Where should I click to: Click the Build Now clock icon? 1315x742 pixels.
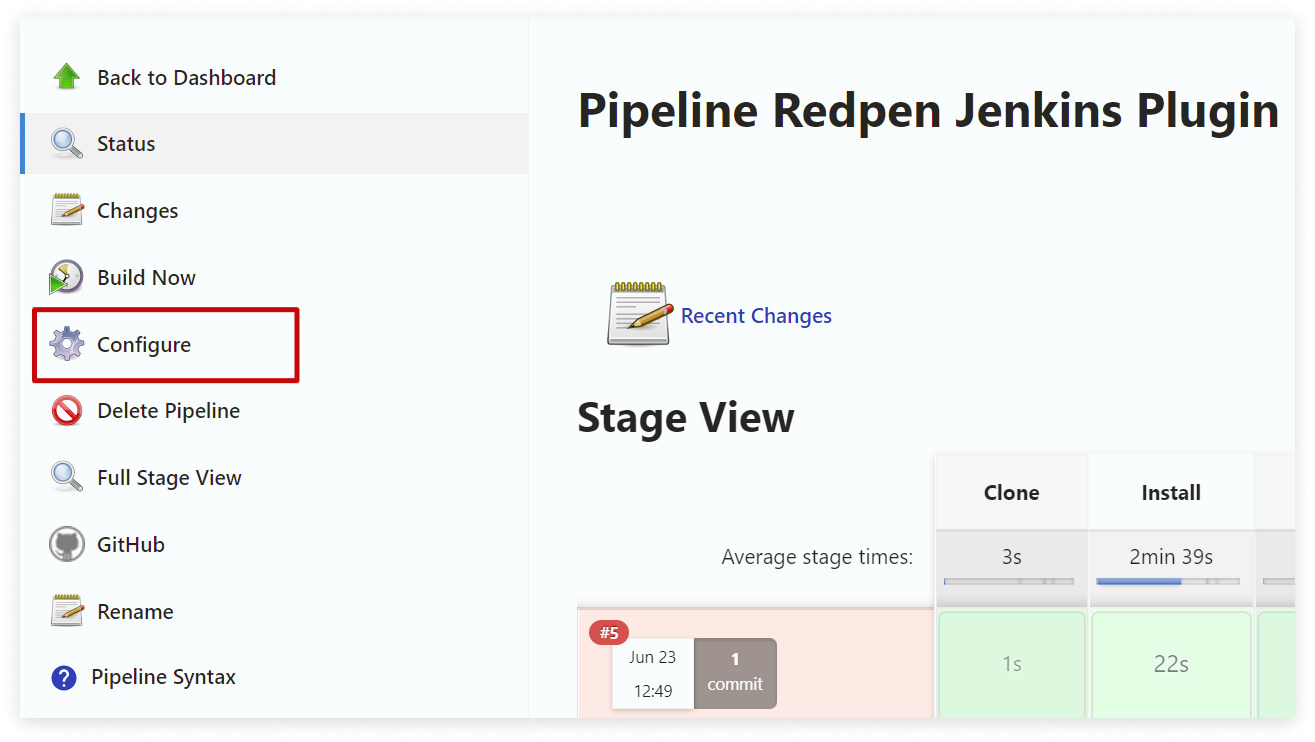point(67,277)
